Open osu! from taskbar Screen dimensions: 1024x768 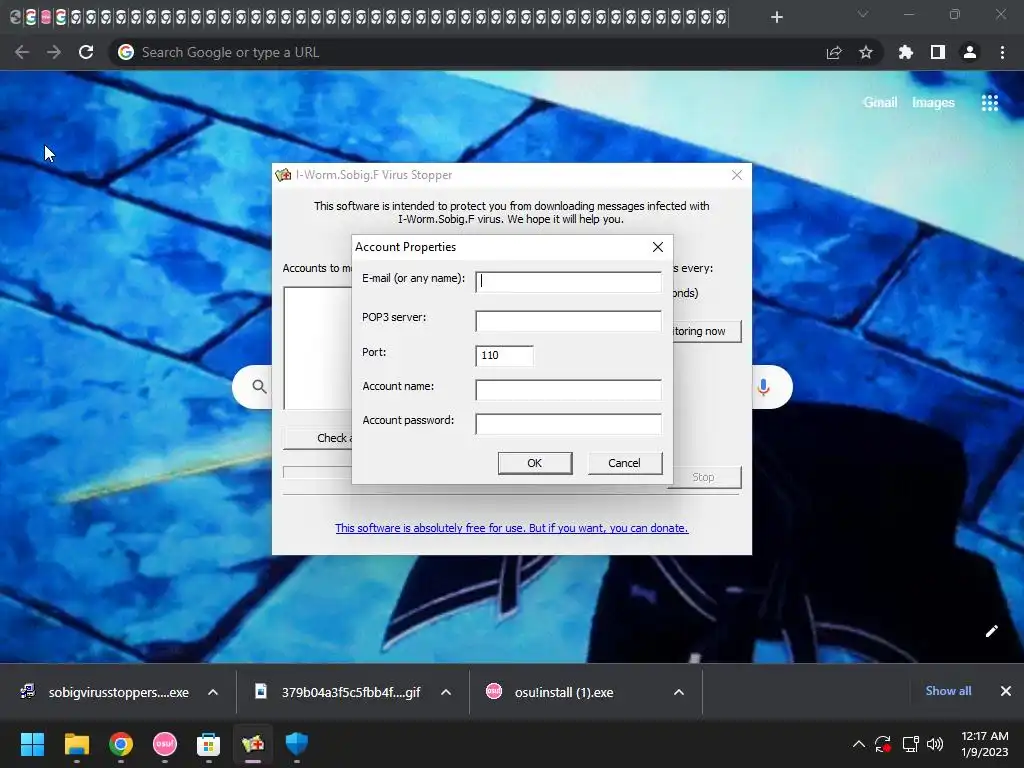(165, 744)
